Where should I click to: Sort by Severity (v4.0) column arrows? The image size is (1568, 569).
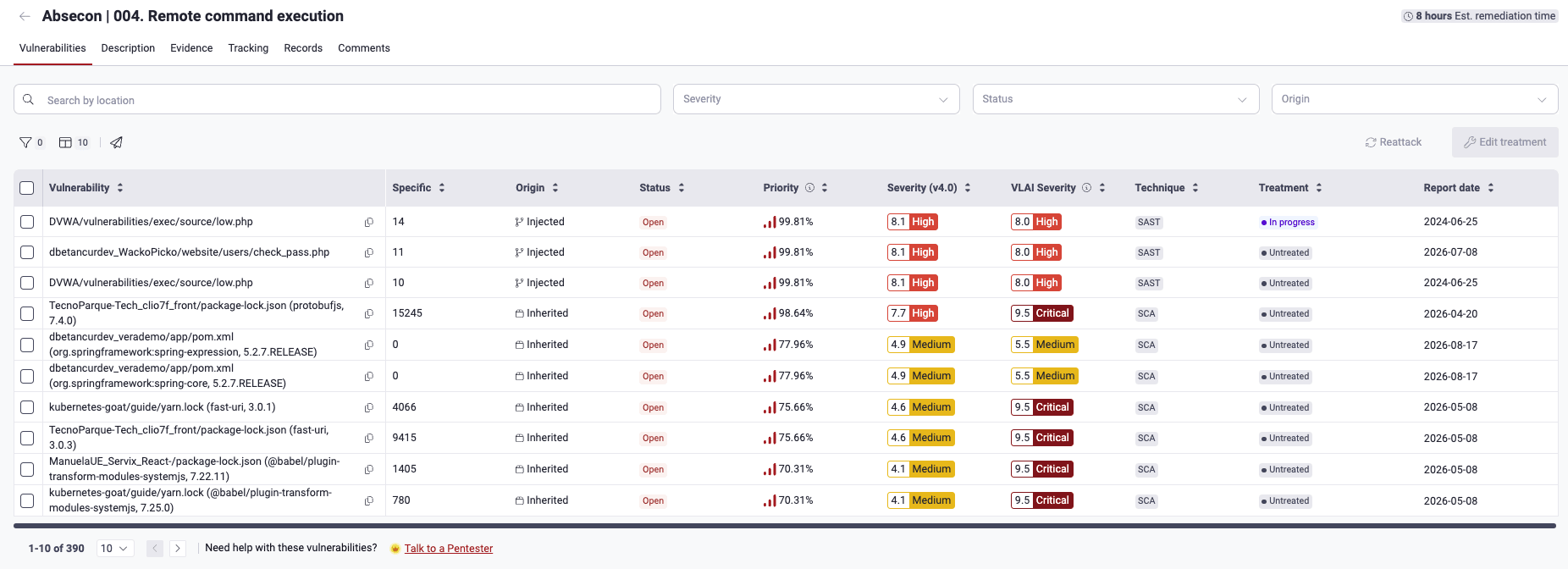968,188
